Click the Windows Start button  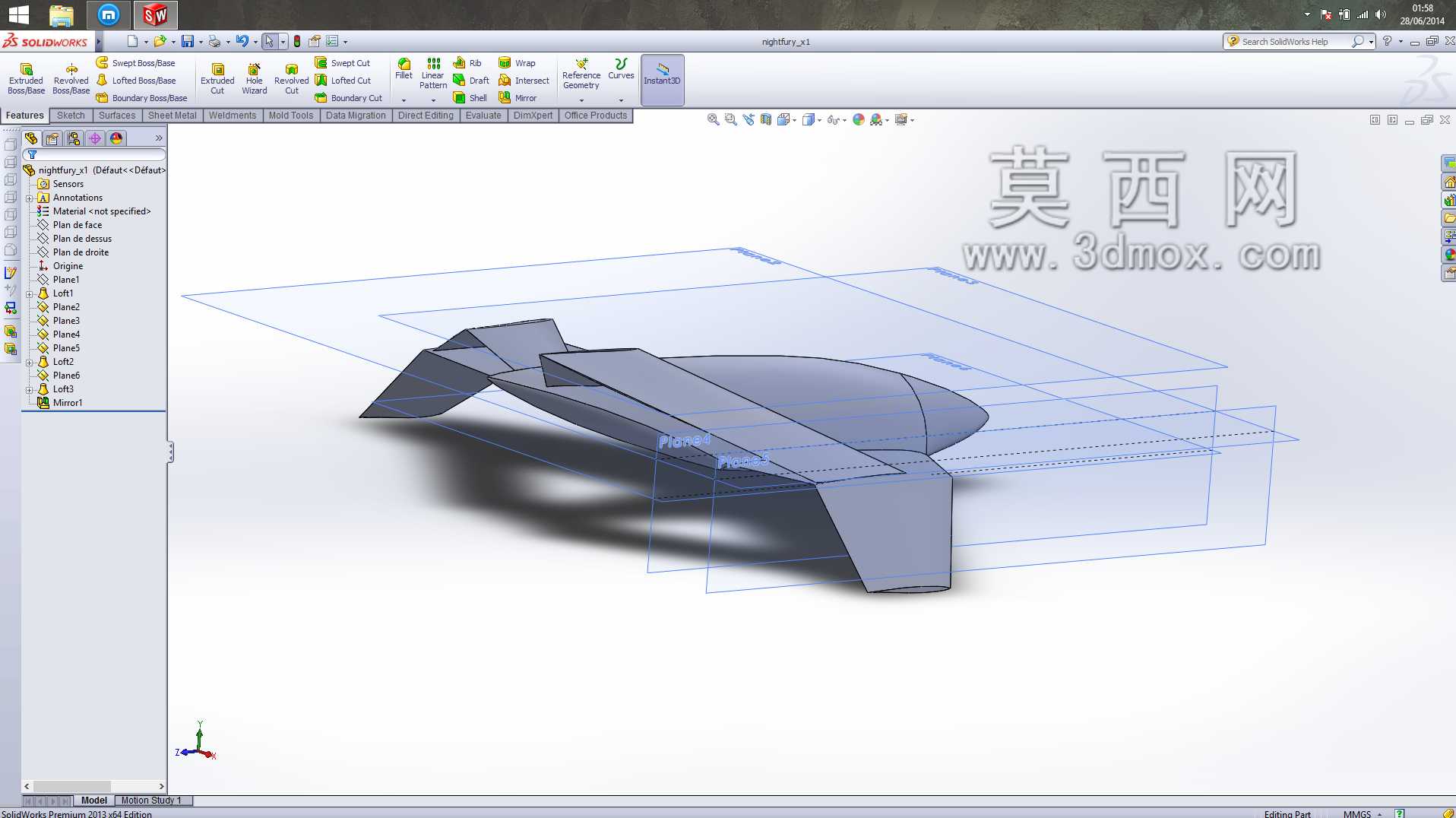18,14
